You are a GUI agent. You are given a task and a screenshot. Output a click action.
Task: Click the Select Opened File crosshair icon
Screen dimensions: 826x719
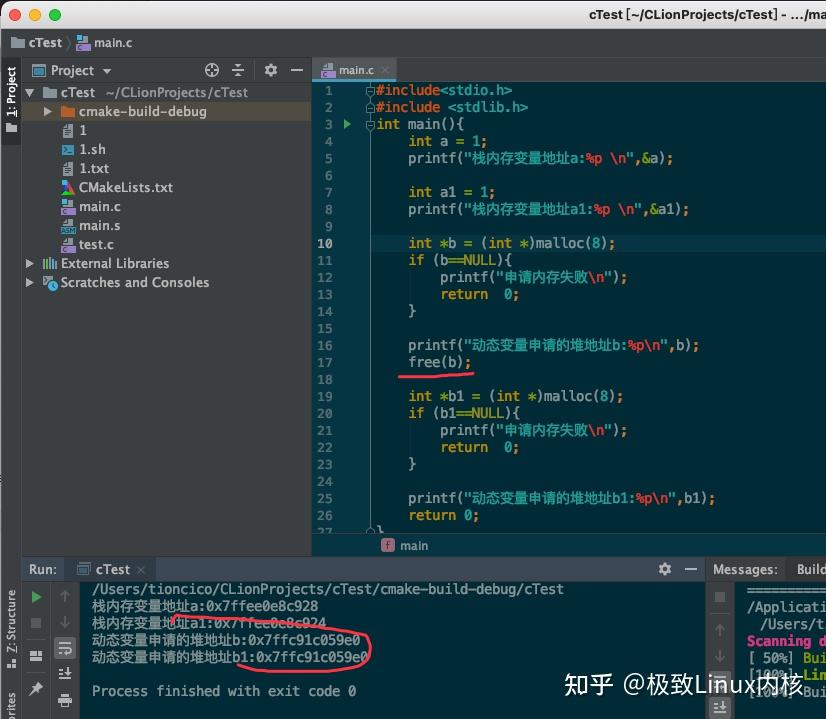pos(210,70)
